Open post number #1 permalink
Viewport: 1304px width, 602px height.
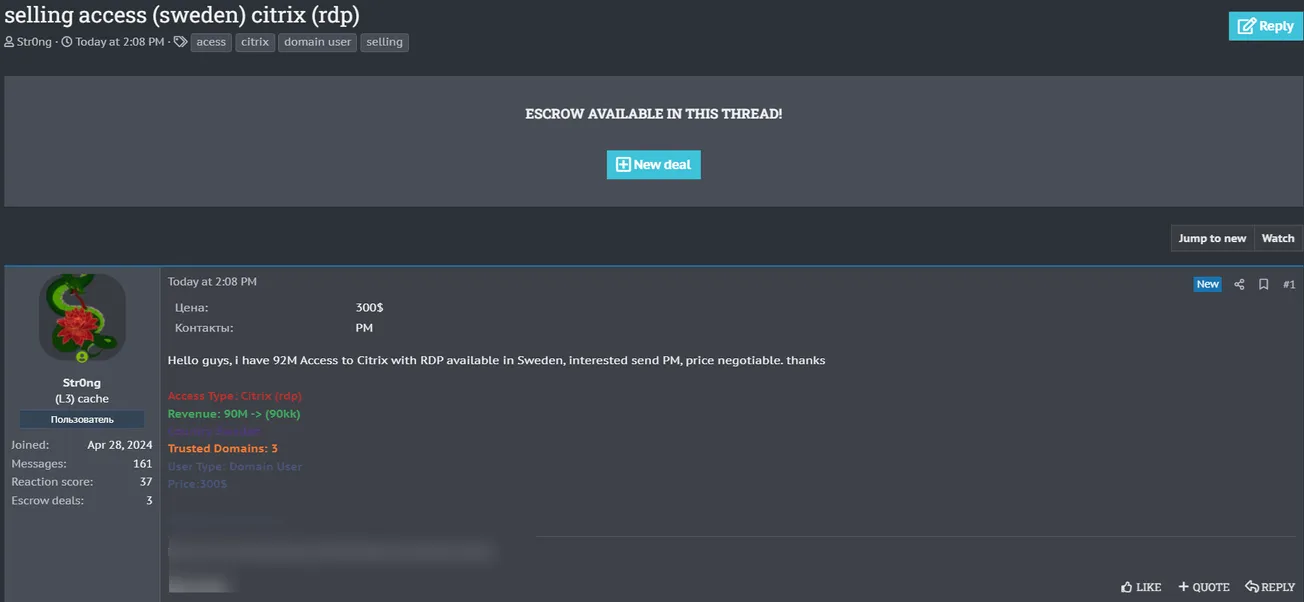pos(1289,284)
